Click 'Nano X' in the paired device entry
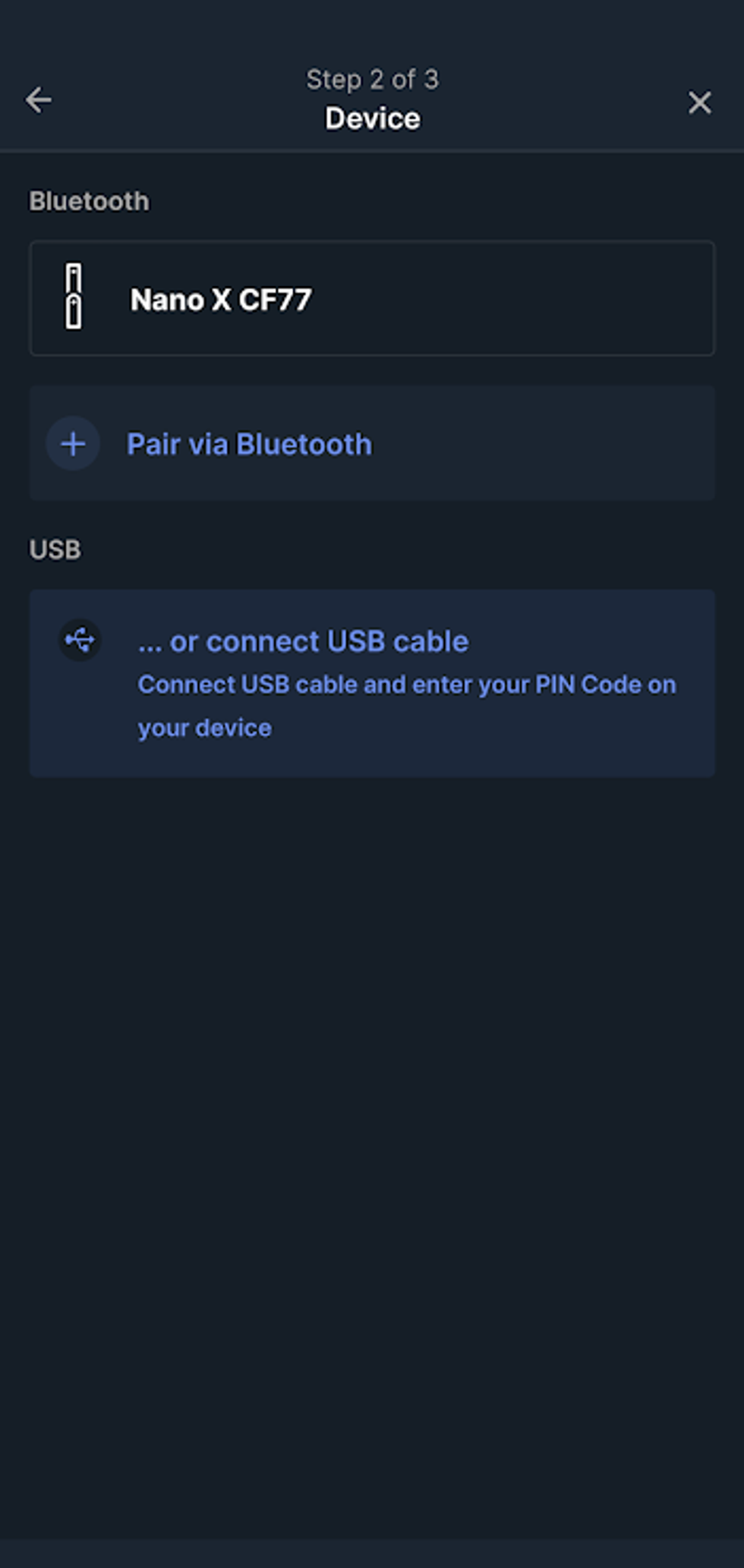Screen dimensions: 744x1568 tap(181, 300)
